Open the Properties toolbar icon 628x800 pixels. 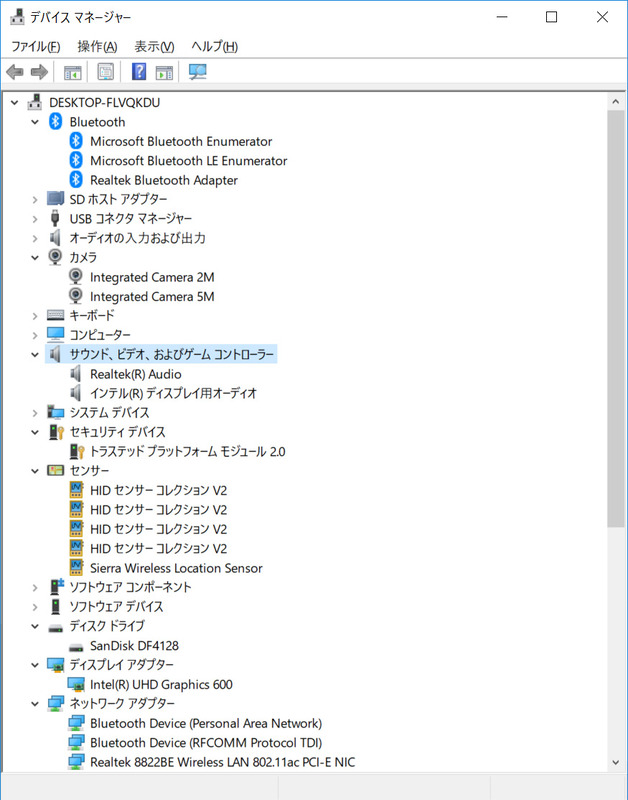click(x=106, y=72)
